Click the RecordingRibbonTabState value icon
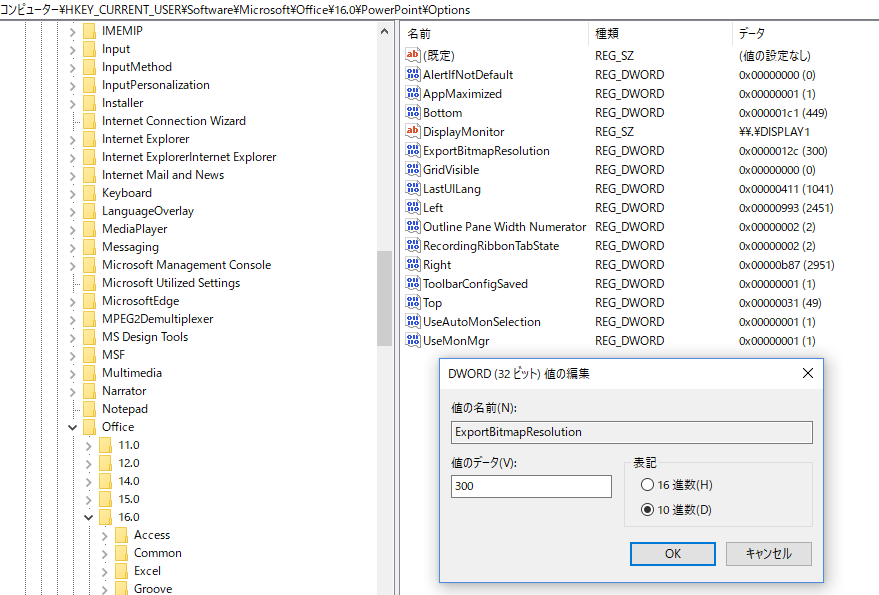This screenshot has width=879, height=595. pyautogui.click(x=413, y=246)
